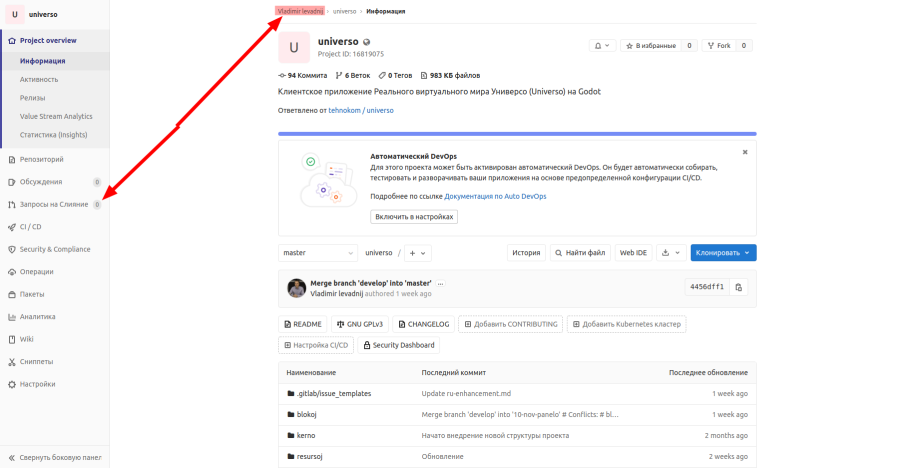
Task: Click commit message Update ru-enhancement.md
Action: pyautogui.click(x=466, y=394)
